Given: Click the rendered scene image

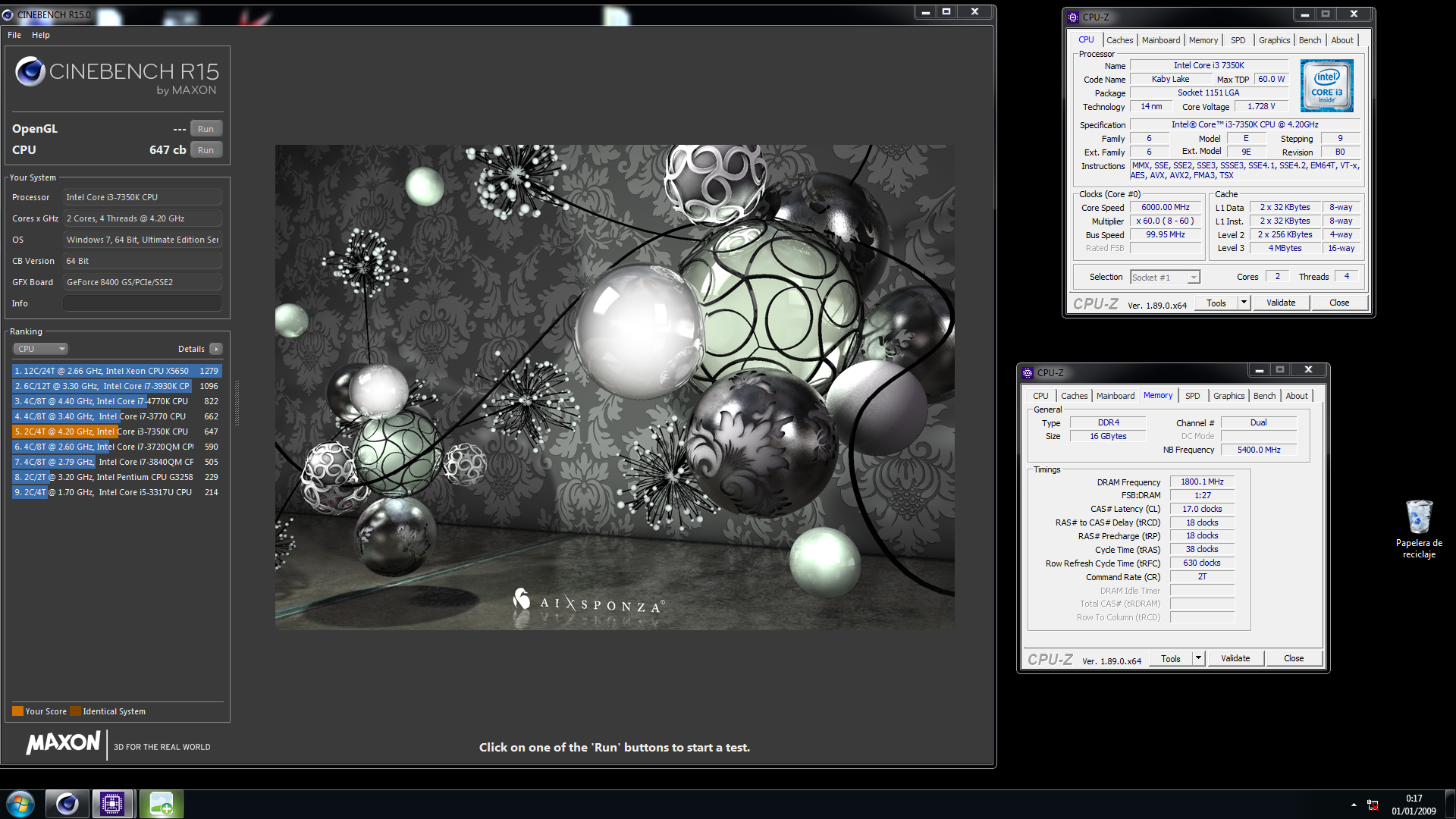Looking at the screenshot, I should 614,387.
